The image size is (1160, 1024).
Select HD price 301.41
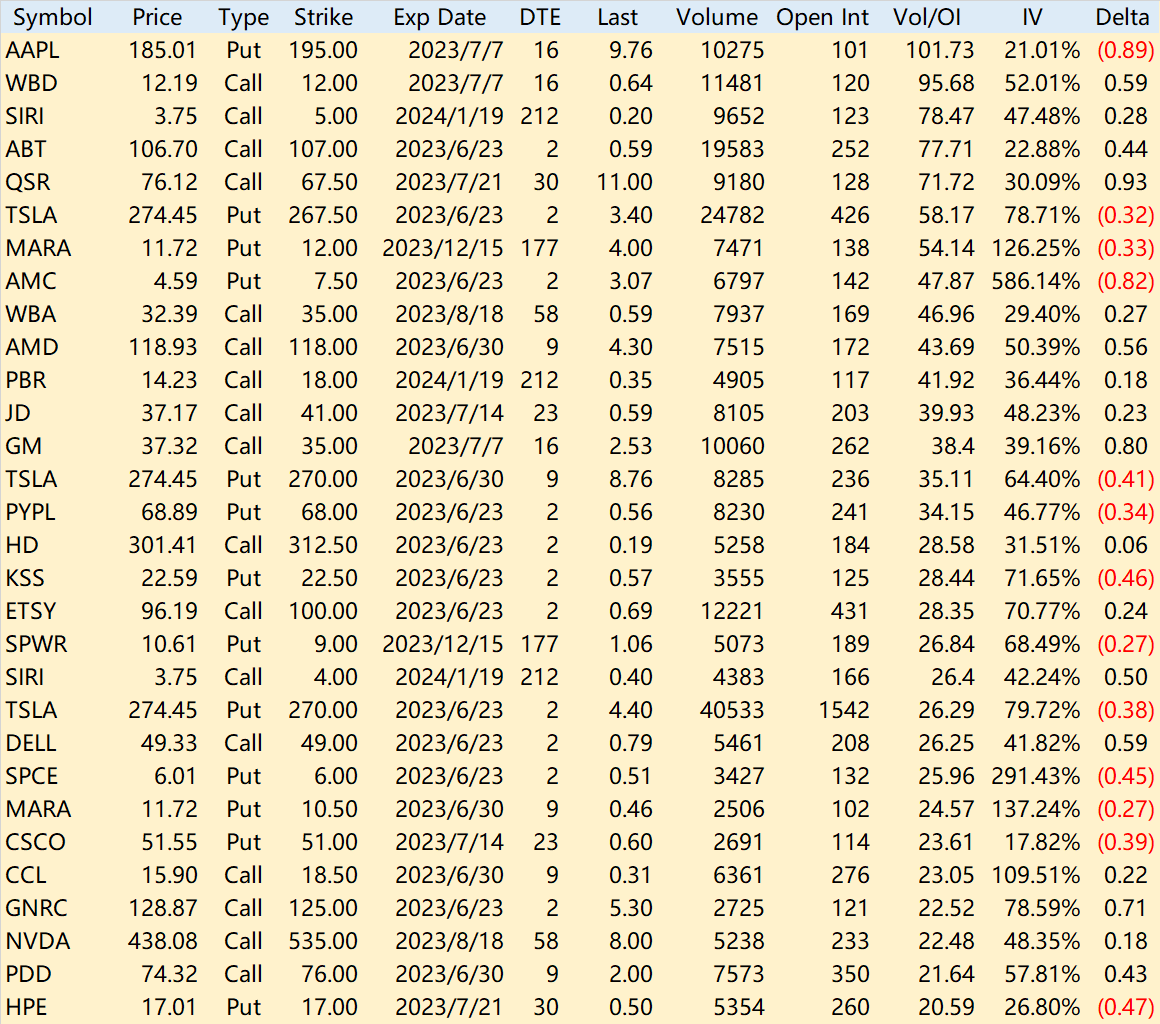click(163, 545)
